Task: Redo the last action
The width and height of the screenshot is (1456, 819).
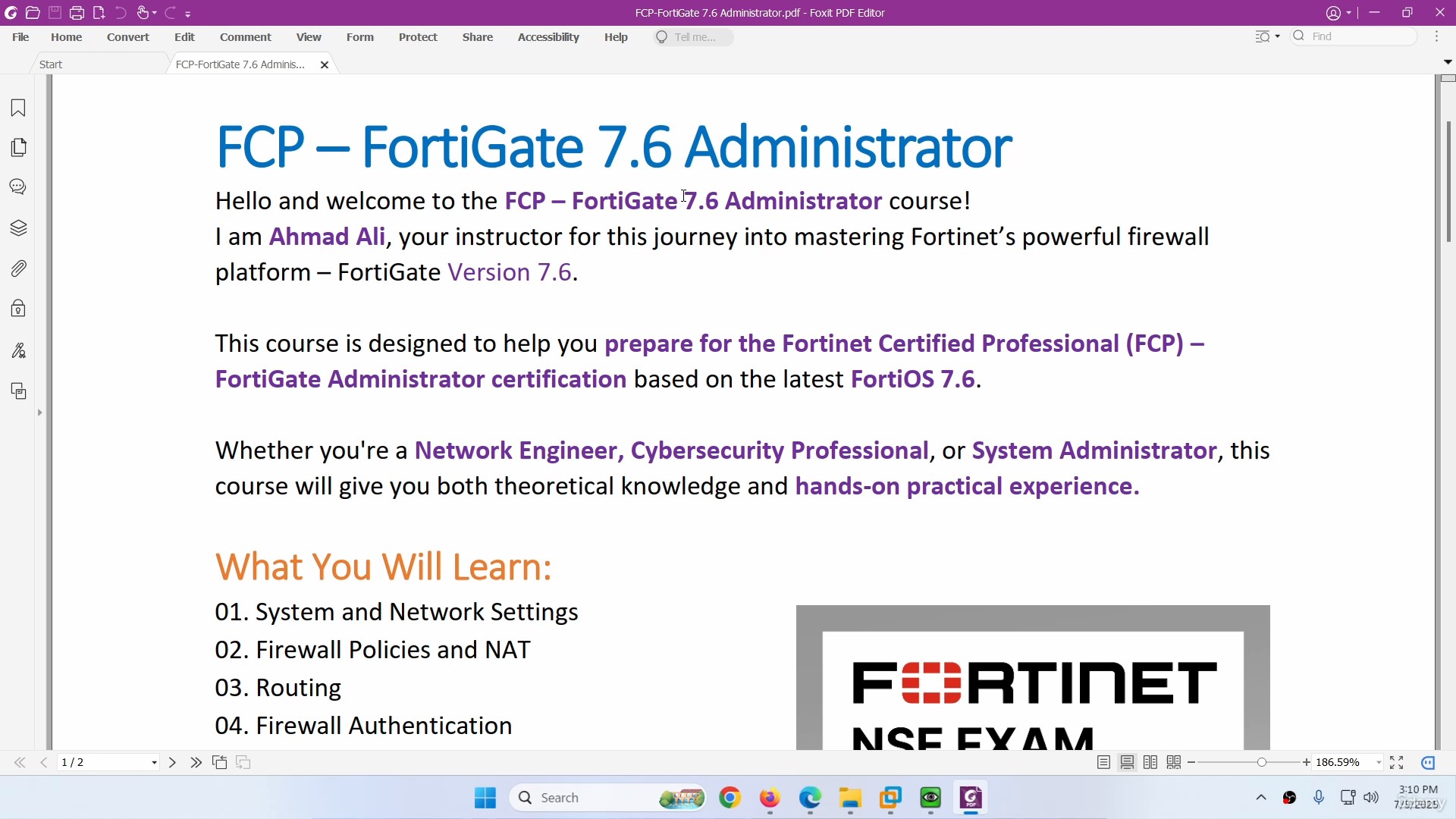Action: (170, 13)
